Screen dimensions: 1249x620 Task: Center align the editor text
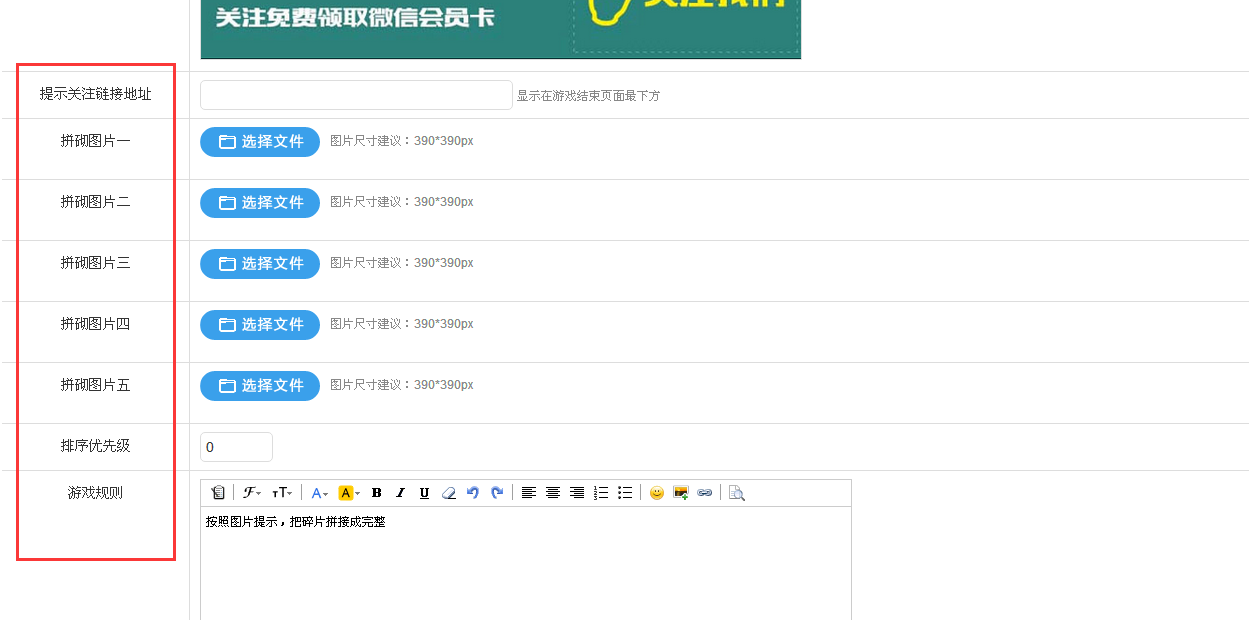click(553, 493)
